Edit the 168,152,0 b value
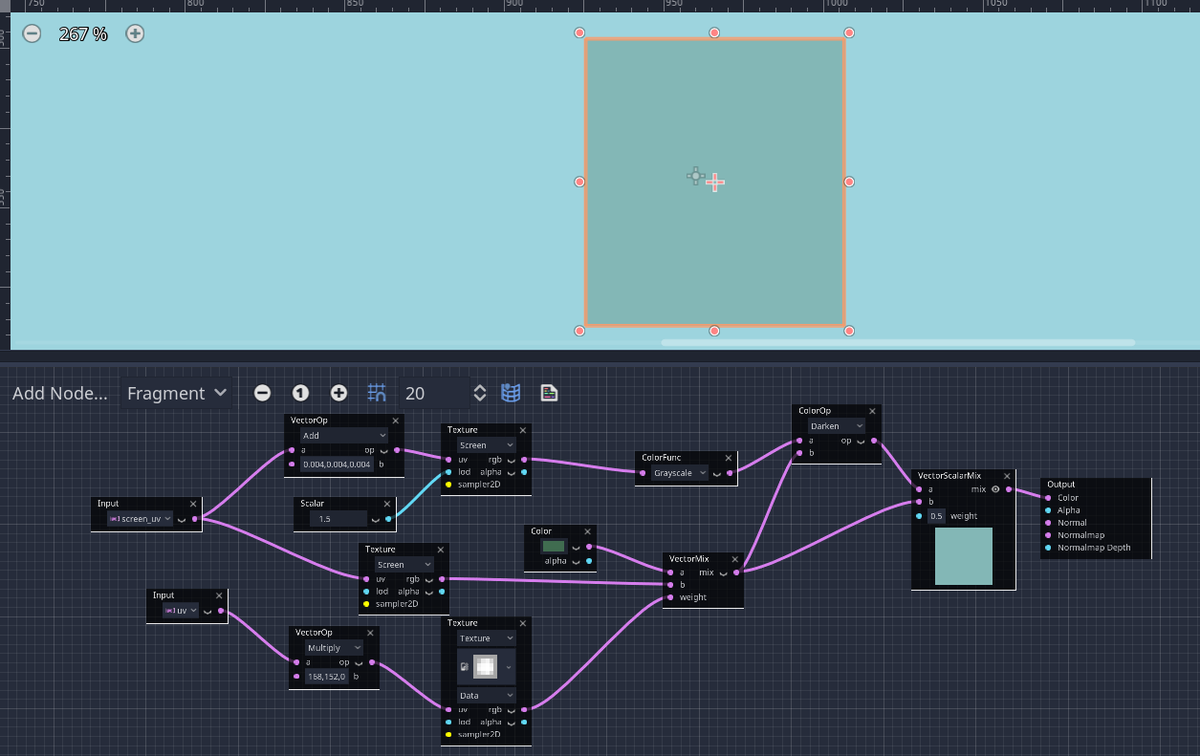 coord(327,677)
